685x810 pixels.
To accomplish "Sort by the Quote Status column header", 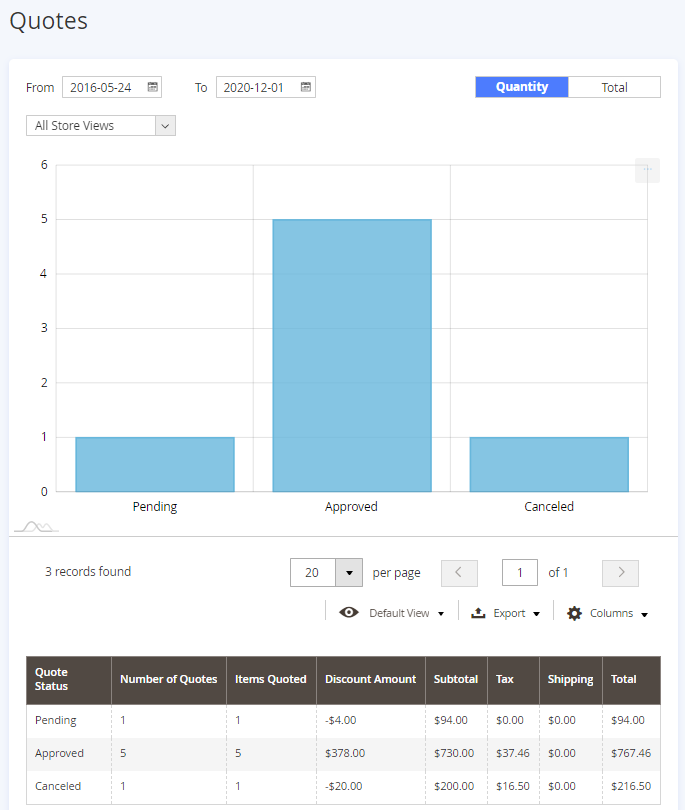I will (x=68, y=680).
